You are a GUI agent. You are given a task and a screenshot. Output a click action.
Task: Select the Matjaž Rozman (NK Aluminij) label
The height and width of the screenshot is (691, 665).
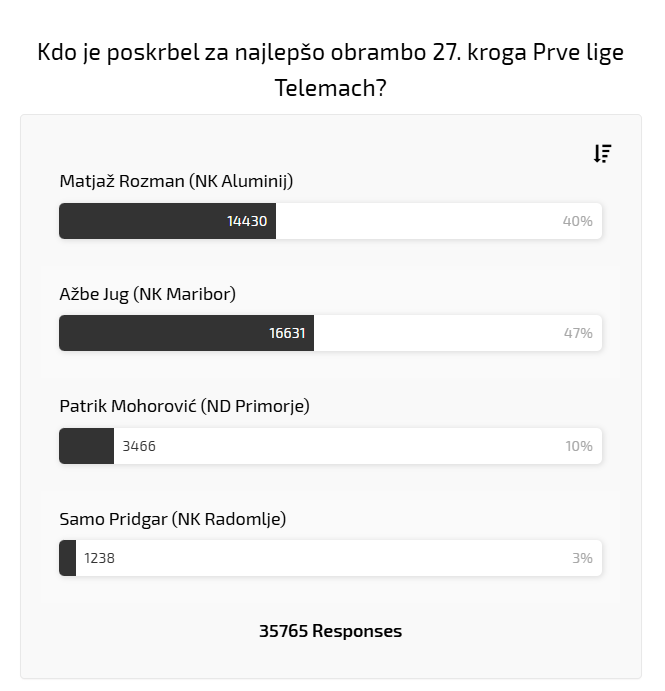pos(176,181)
